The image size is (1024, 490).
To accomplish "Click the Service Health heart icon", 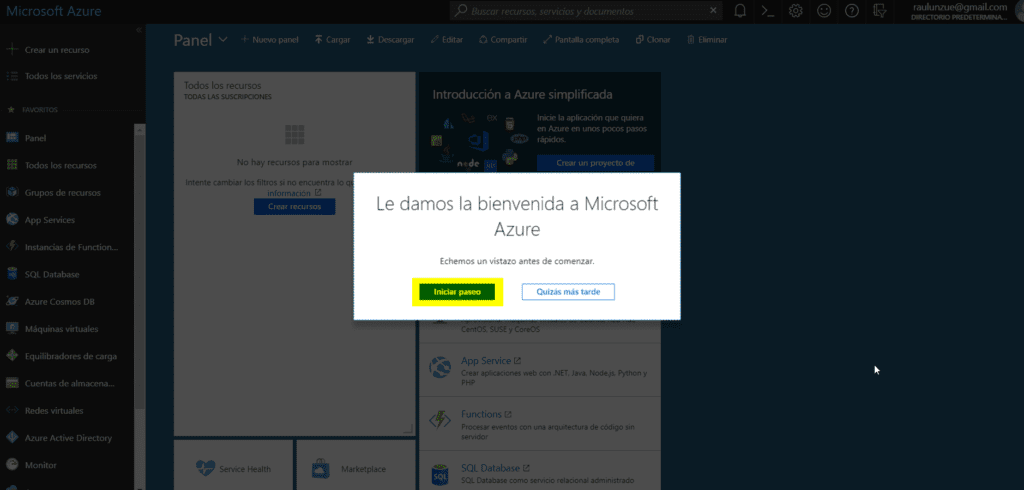I will pyautogui.click(x=205, y=468).
